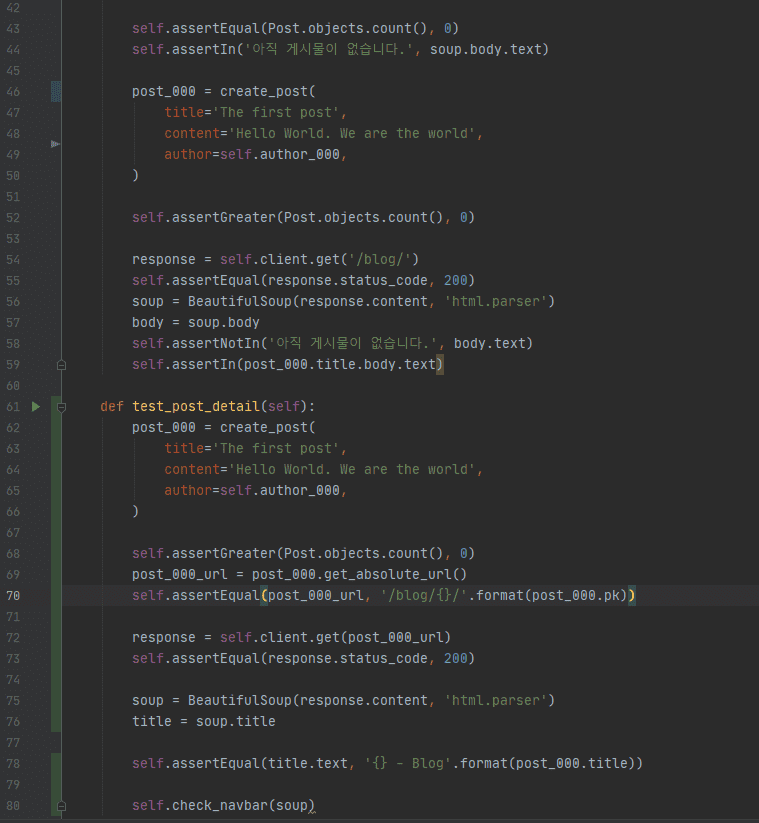Click line number 70 in gutter
The width and height of the screenshot is (759, 823).
click(x=13, y=596)
